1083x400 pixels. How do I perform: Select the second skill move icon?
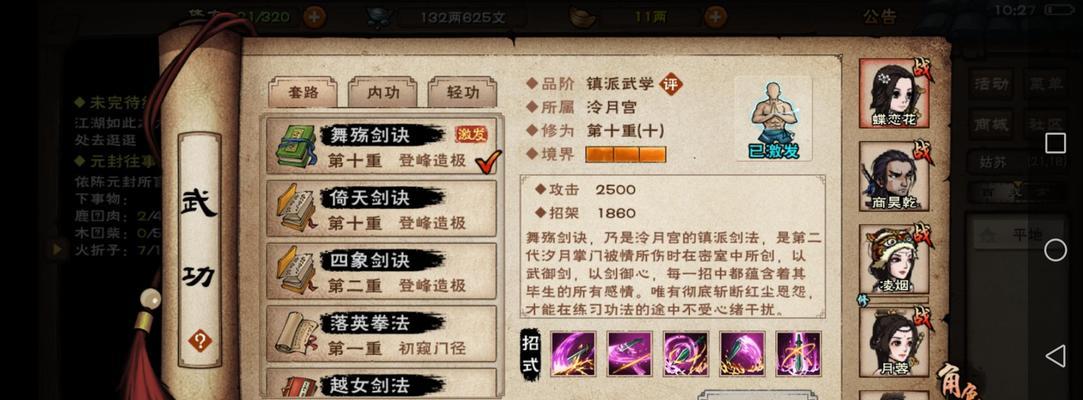[629, 354]
